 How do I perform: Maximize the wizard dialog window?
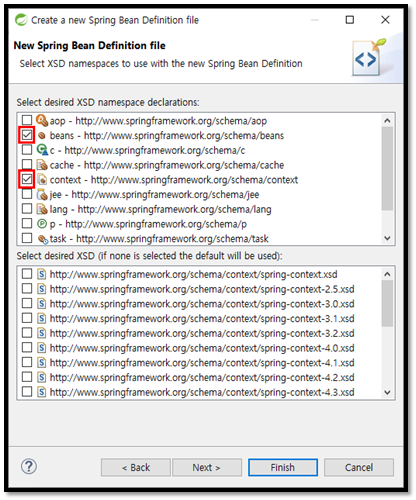tap(350, 20)
